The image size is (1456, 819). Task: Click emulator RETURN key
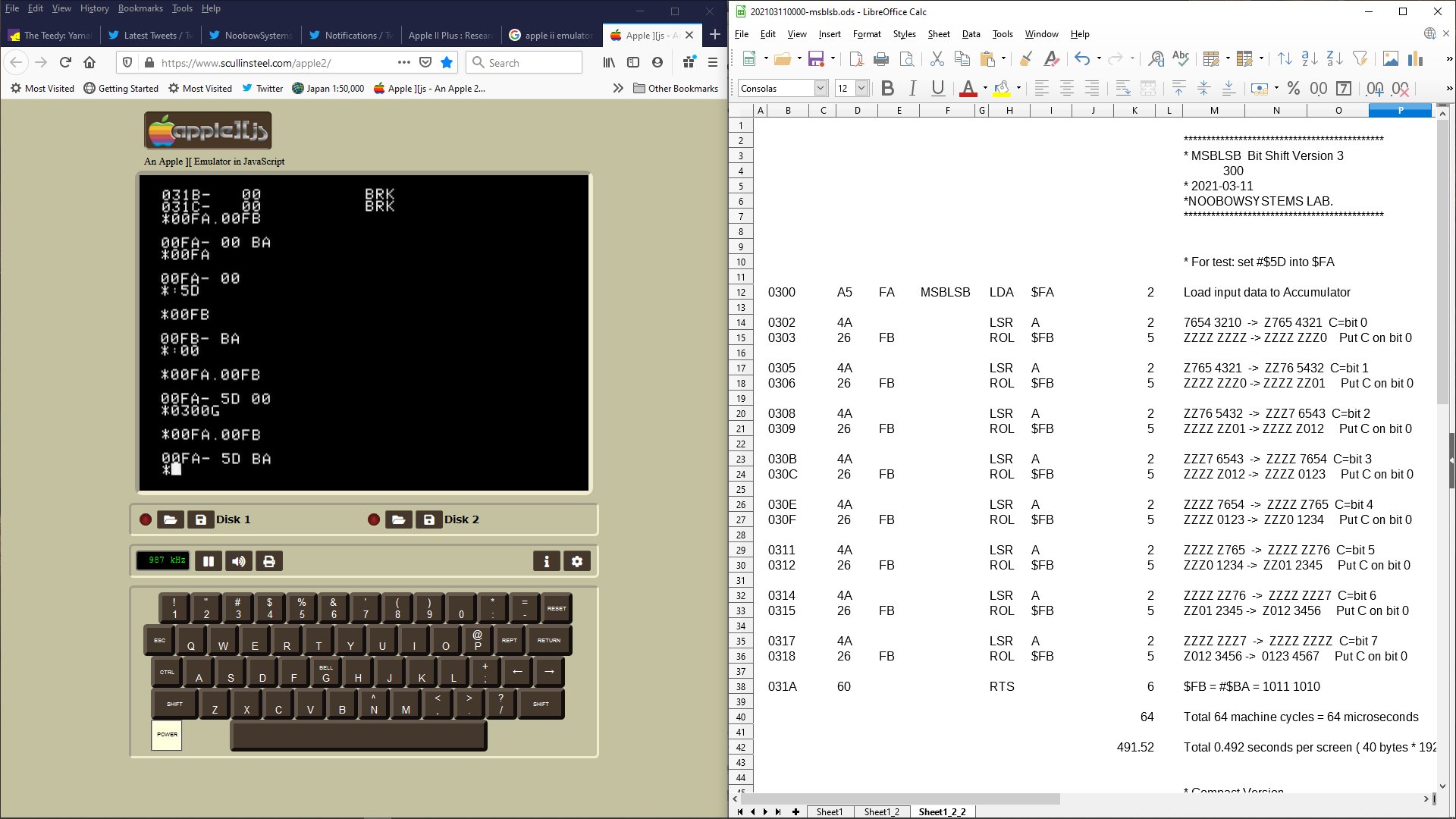[x=549, y=640]
